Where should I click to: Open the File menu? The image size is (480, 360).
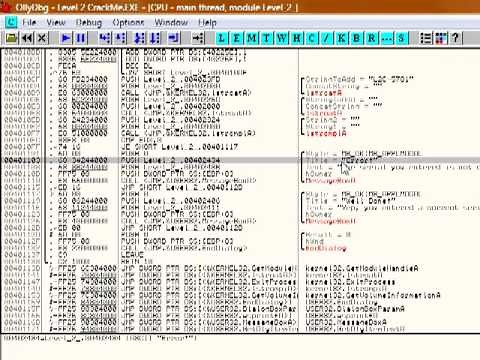click(x=29, y=22)
